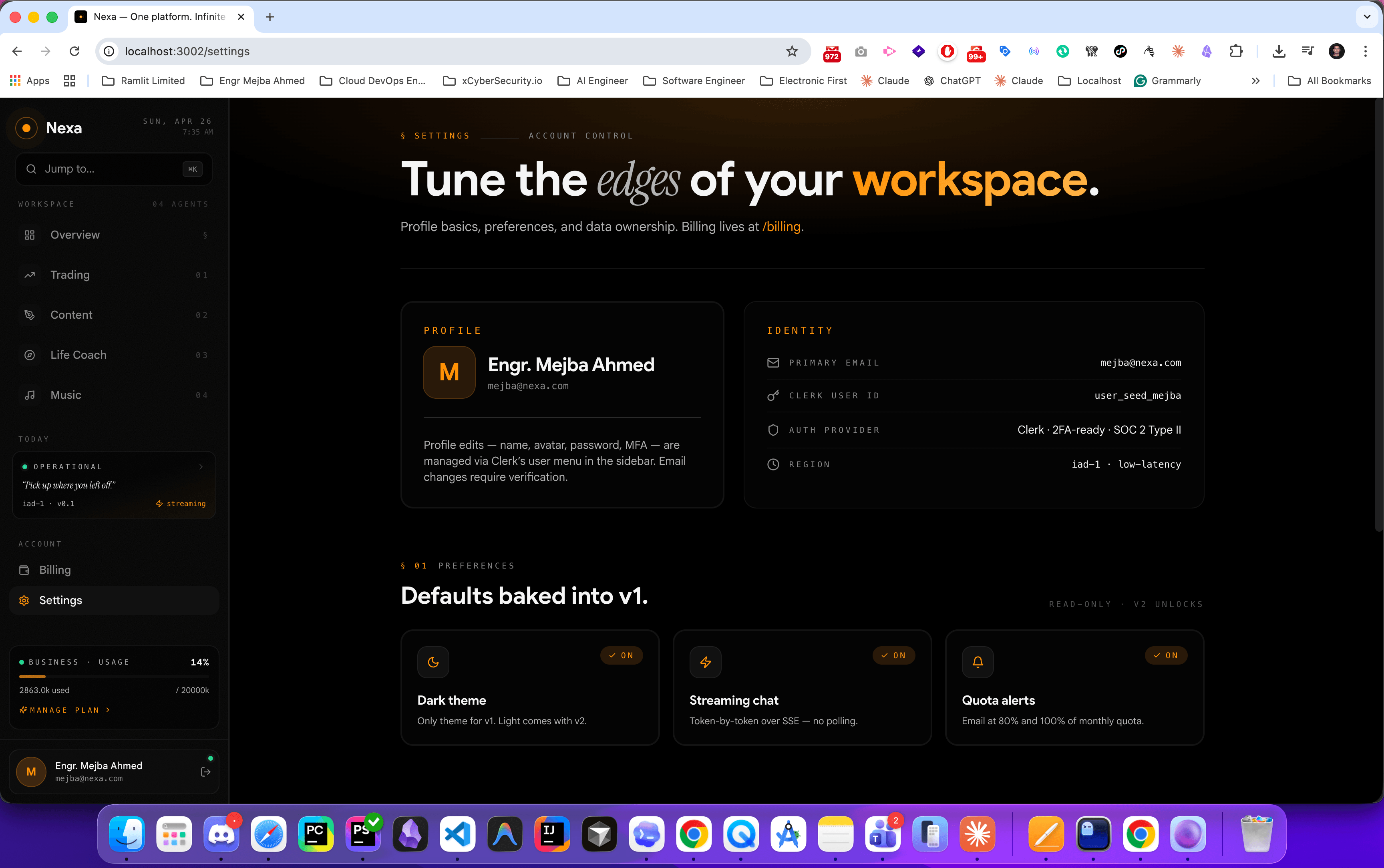The width and height of the screenshot is (1384, 868).
Task: Open the /billing link in the subtitle
Action: pyautogui.click(x=781, y=227)
